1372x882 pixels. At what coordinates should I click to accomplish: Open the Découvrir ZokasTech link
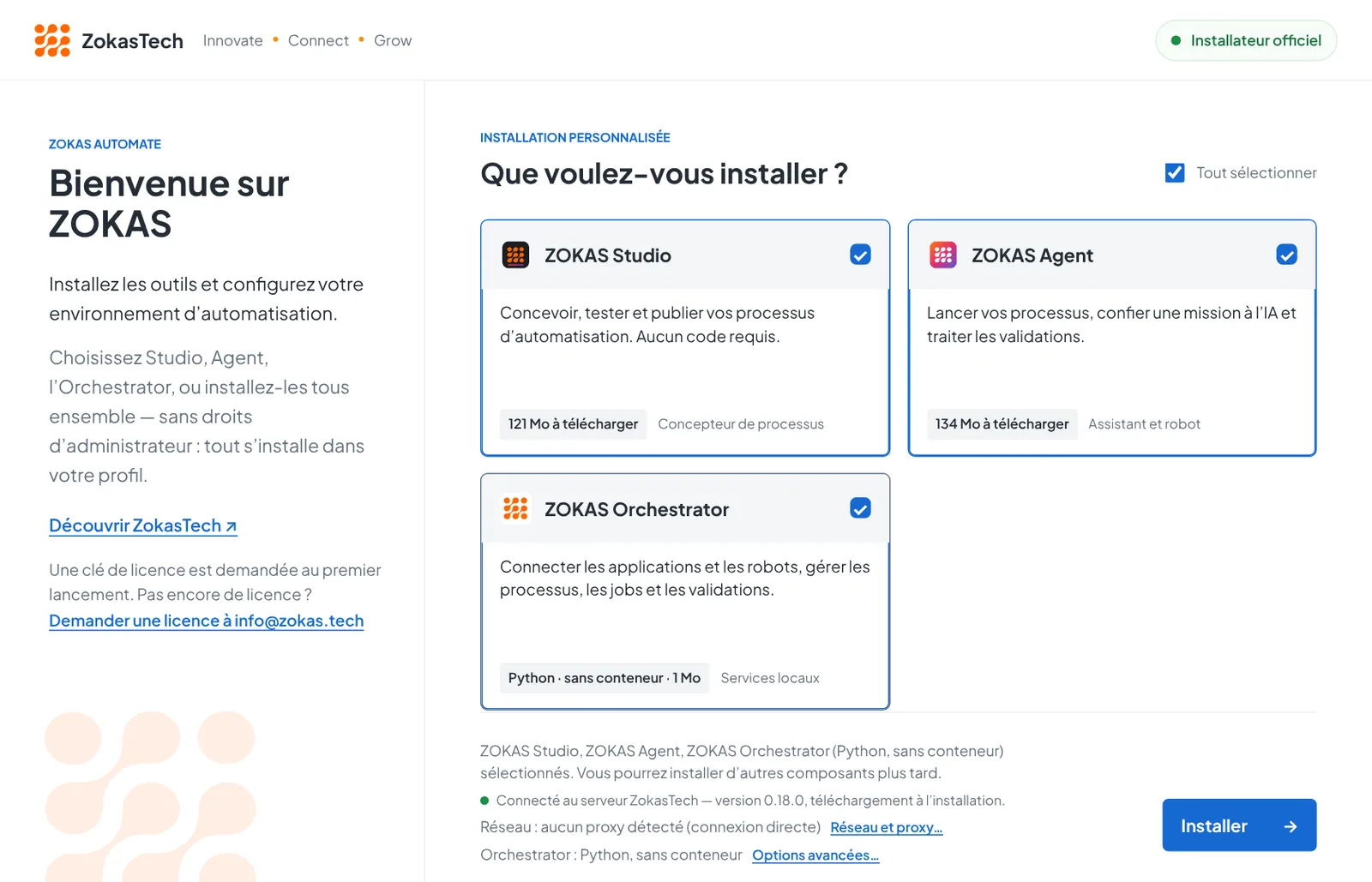(x=143, y=525)
